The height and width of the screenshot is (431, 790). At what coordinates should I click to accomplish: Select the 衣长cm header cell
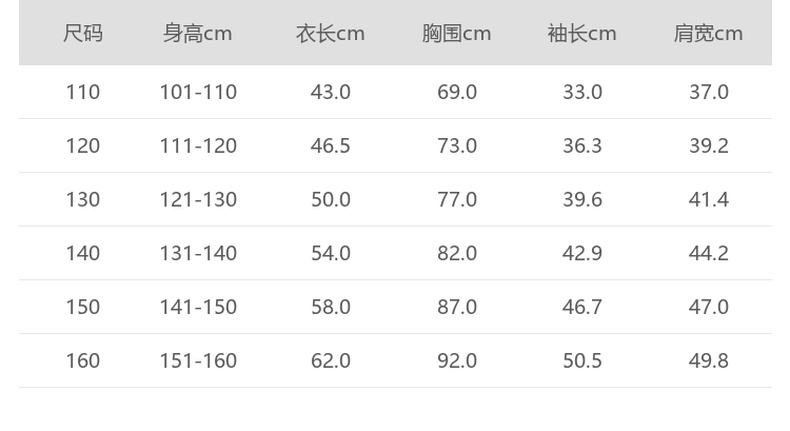pos(330,34)
